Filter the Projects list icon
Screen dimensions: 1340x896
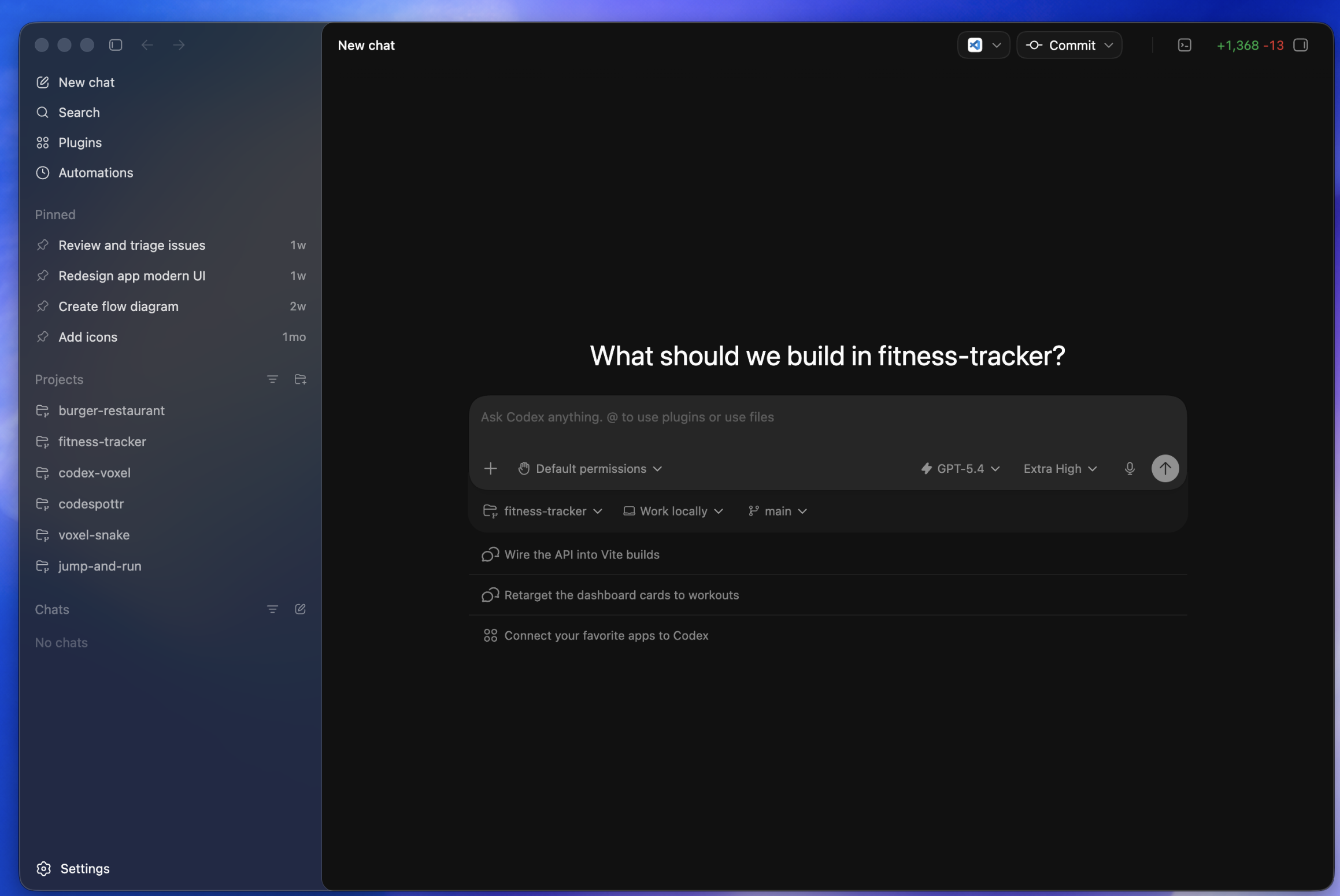(272, 379)
